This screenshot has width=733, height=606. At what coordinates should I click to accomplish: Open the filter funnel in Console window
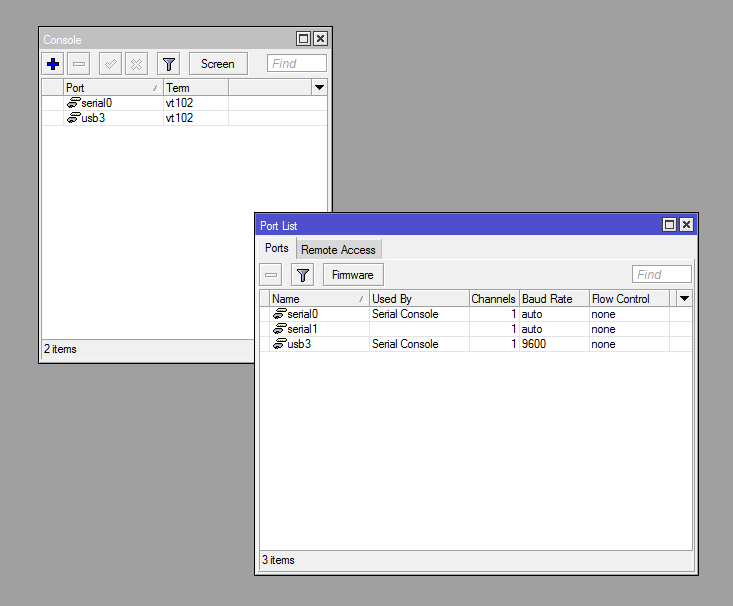pyautogui.click(x=168, y=64)
